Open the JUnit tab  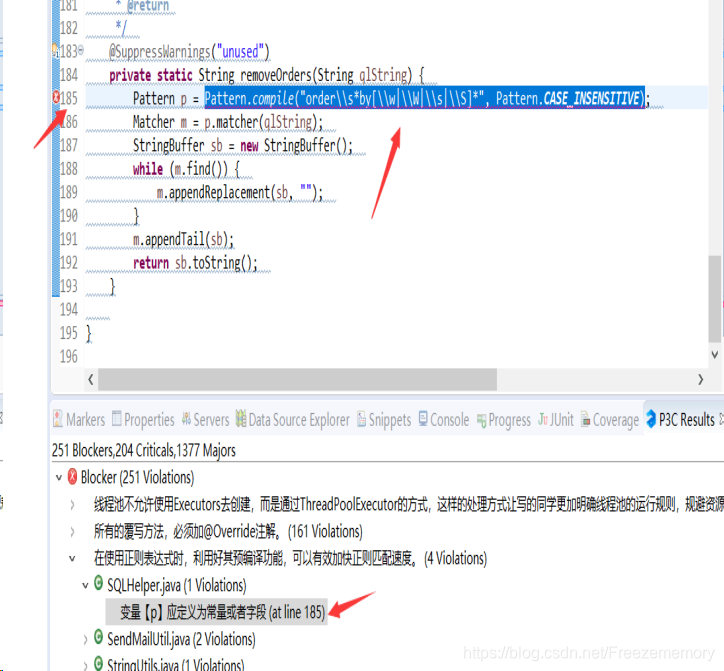(x=555, y=420)
